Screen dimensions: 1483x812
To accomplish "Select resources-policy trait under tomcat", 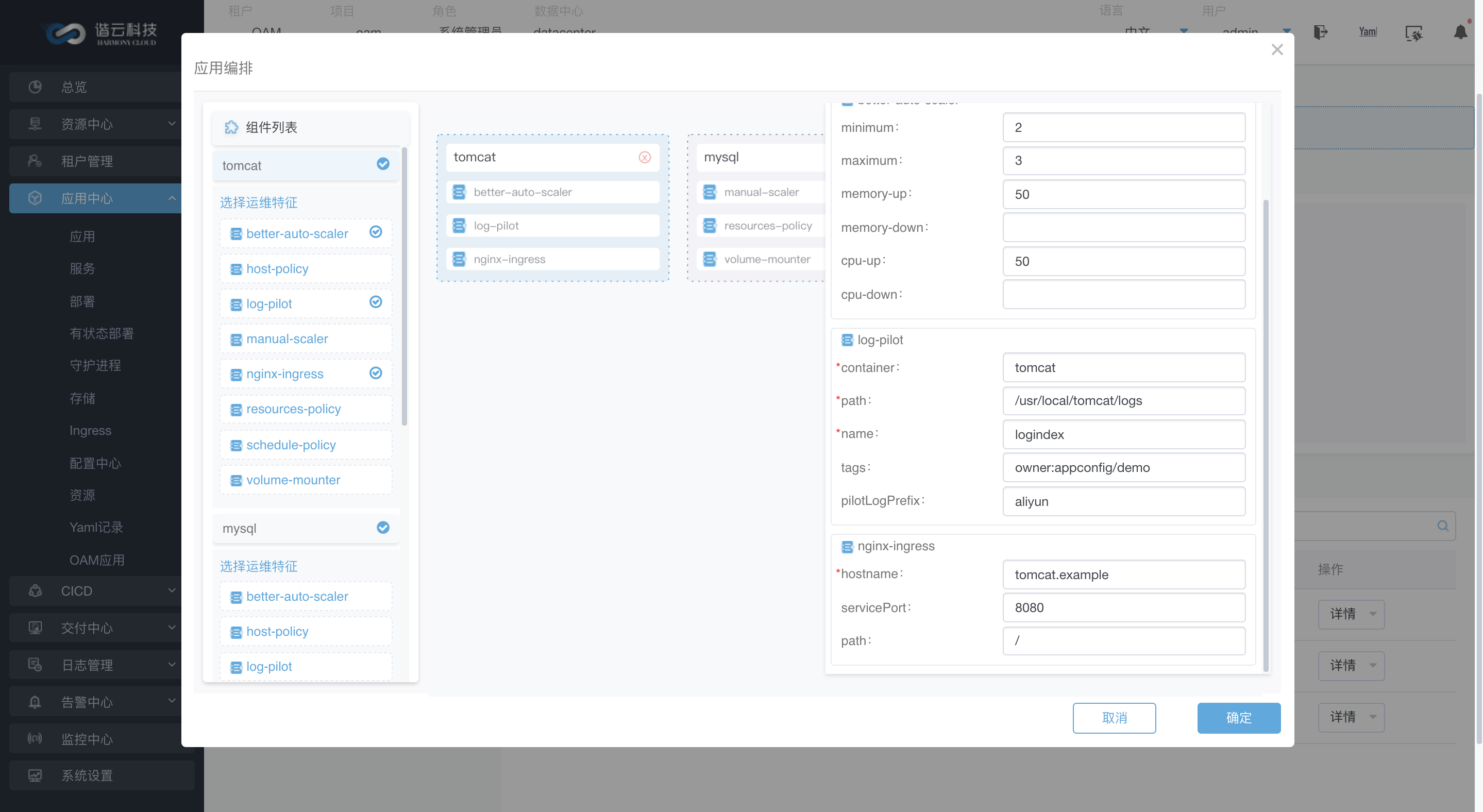I will tap(306, 409).
